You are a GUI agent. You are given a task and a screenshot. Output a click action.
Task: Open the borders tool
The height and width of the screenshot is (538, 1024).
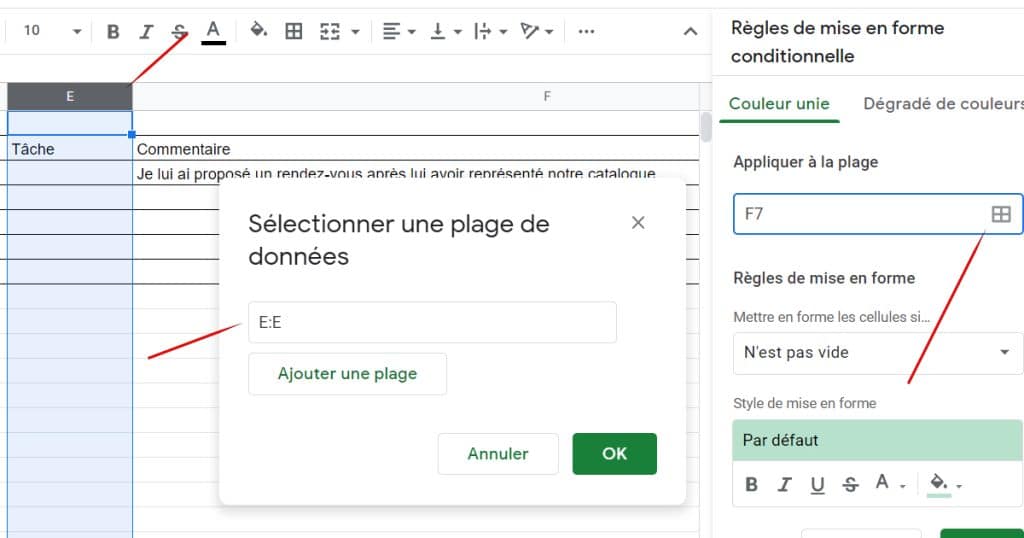(294, 31)
